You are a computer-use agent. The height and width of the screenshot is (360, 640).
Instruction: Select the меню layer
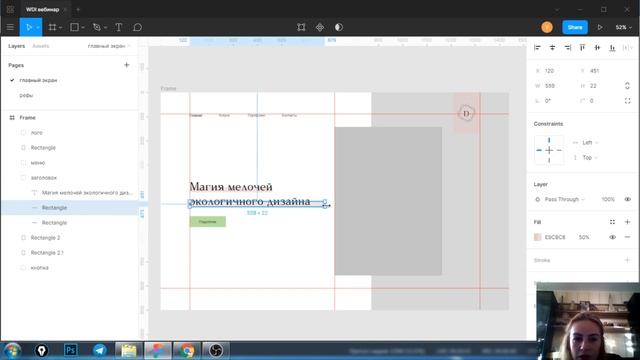38,162
